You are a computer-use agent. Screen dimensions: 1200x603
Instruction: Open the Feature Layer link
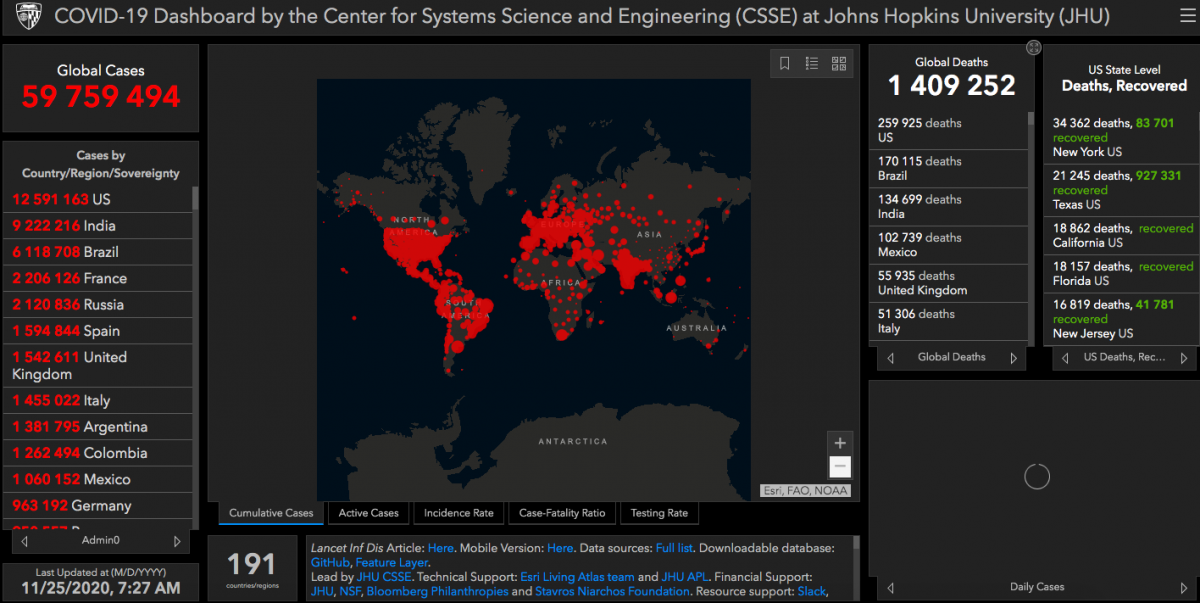(x=391, y=563)
